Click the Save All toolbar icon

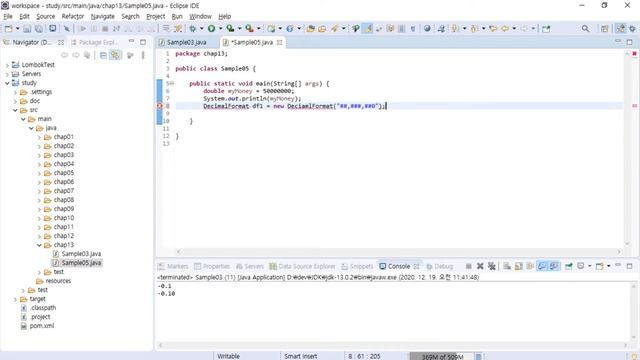click(39, 29)
